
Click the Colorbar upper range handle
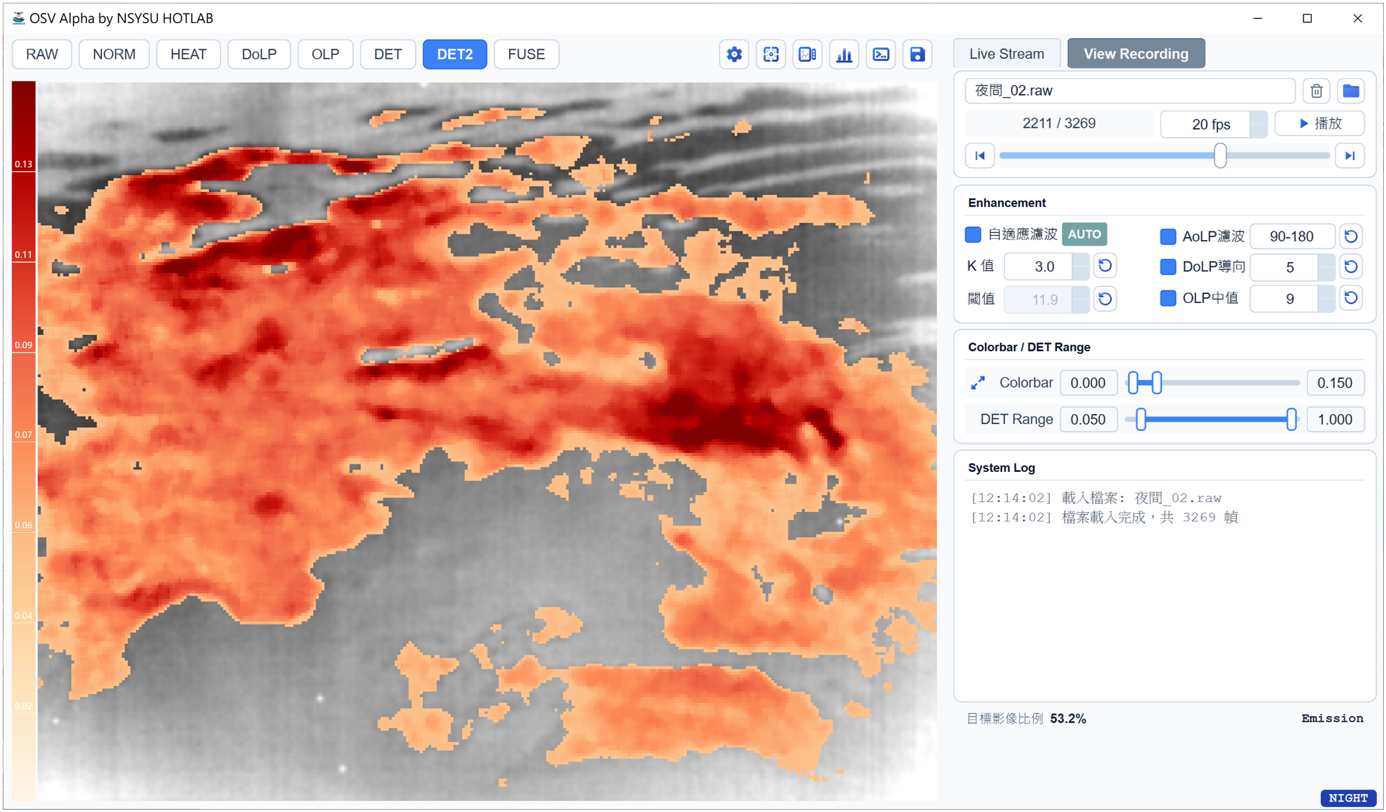[1157, 383]
